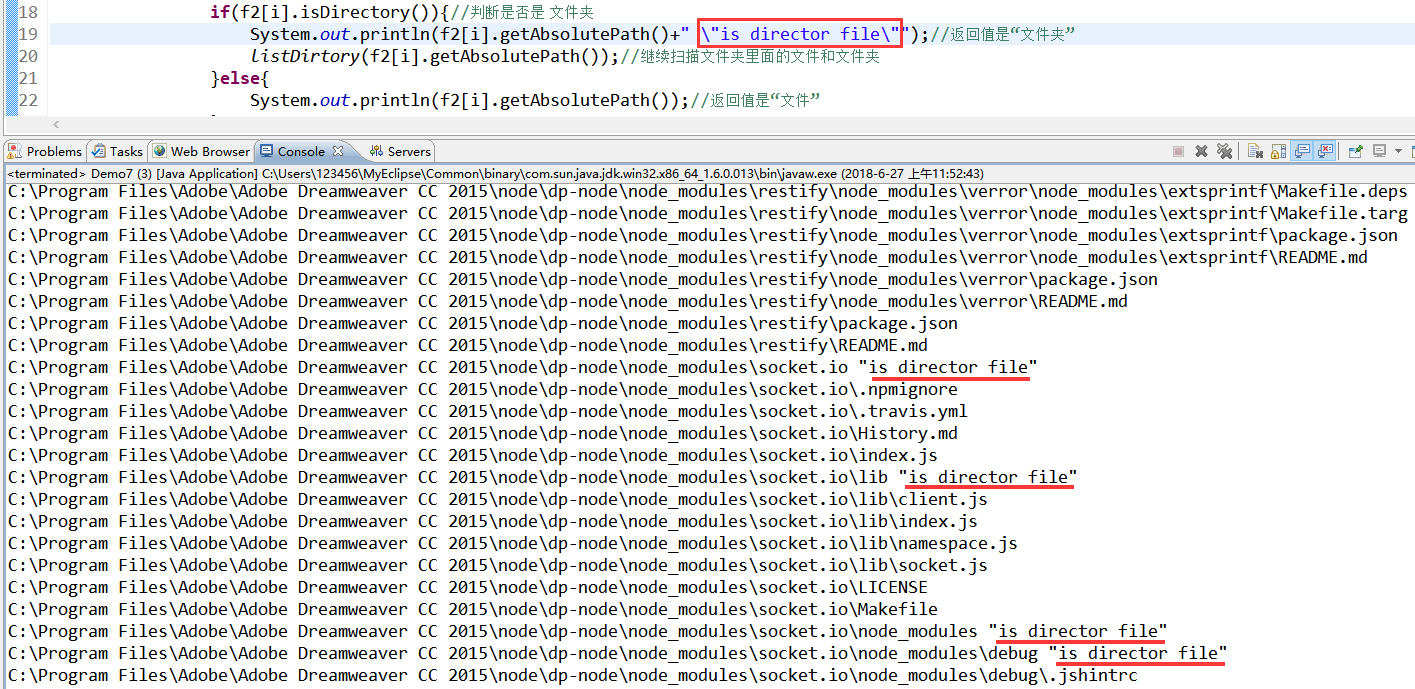The image size is (1415, 689).
Task: Open the Display Selected Console dropdown arrow
Action: pyautogui.click(x=1398, y=151)
